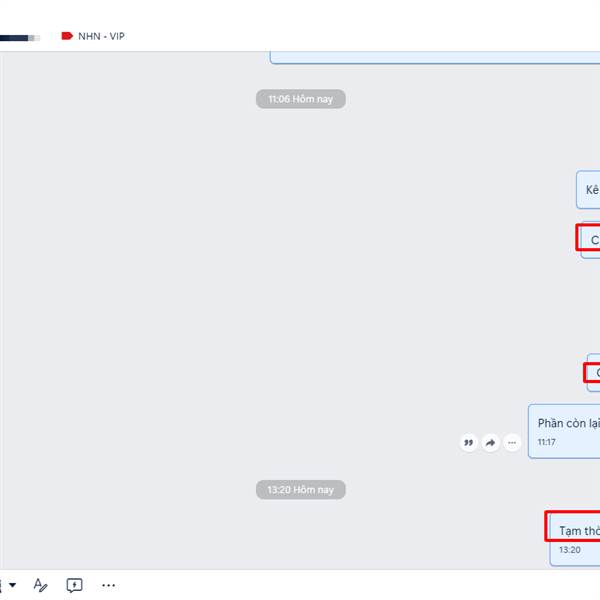Select the message starting "Tạm thờ"
This screenshot has width=600, height=600.
(575, 540)
